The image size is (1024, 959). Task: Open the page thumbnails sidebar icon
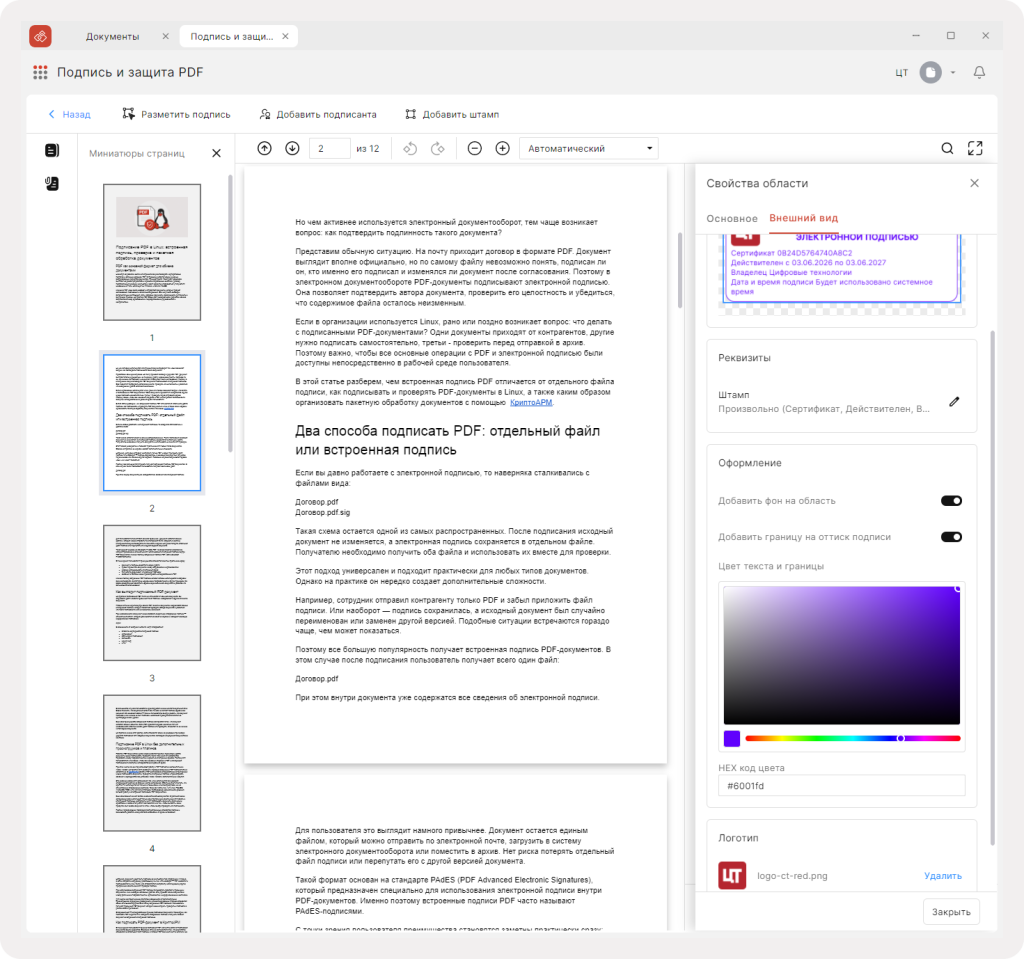pyautogui.click(x=52, y=150)
